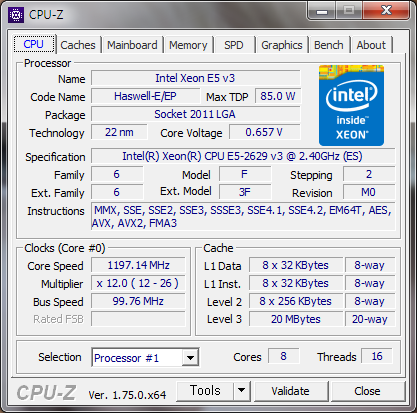Screen dimensions: 417x413
Task: Click the Core Voltage value 0.657 V
Action: 264,132
